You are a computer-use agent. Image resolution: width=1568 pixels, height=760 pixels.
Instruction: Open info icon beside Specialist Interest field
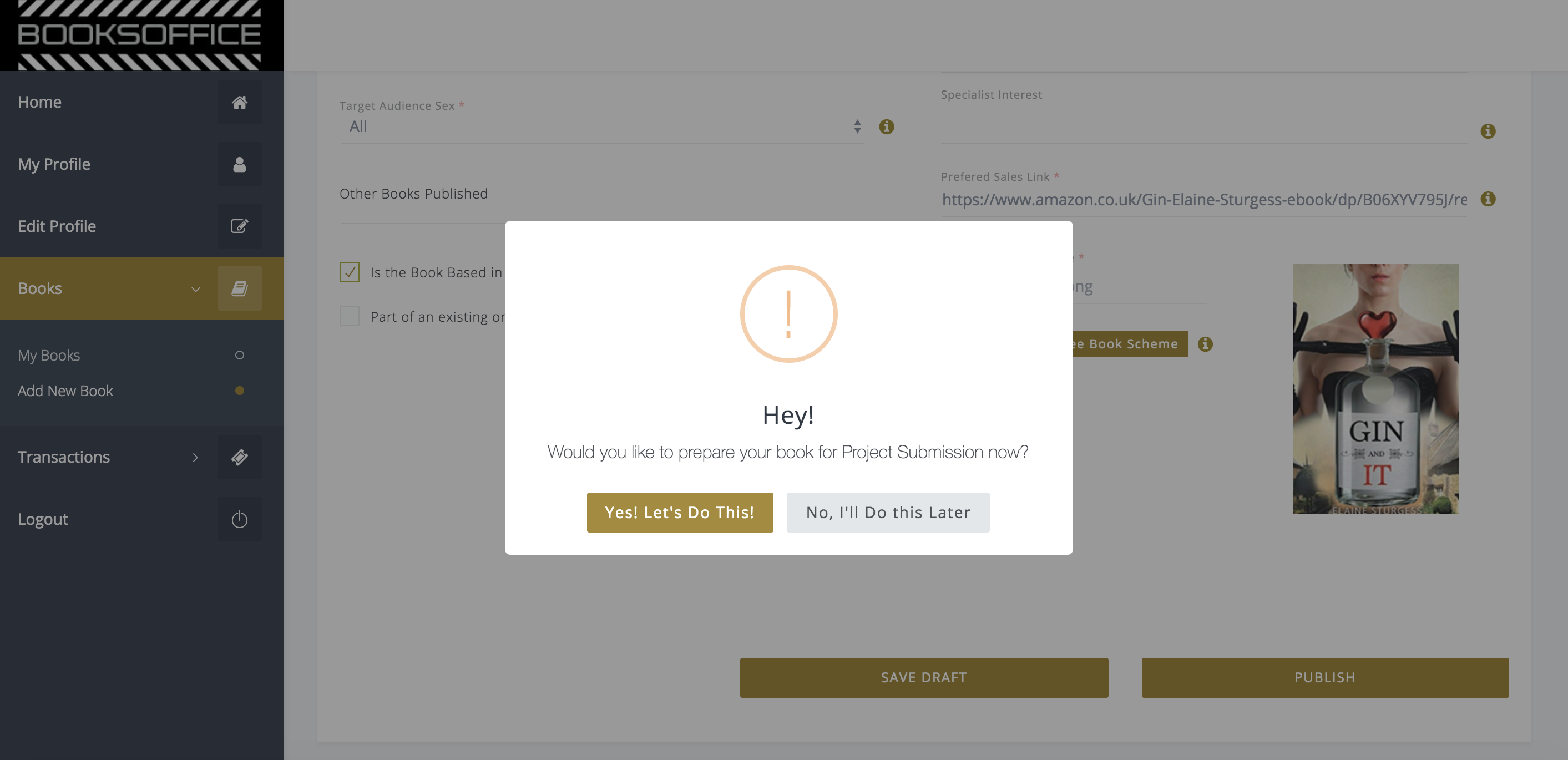coord(1488,131)
